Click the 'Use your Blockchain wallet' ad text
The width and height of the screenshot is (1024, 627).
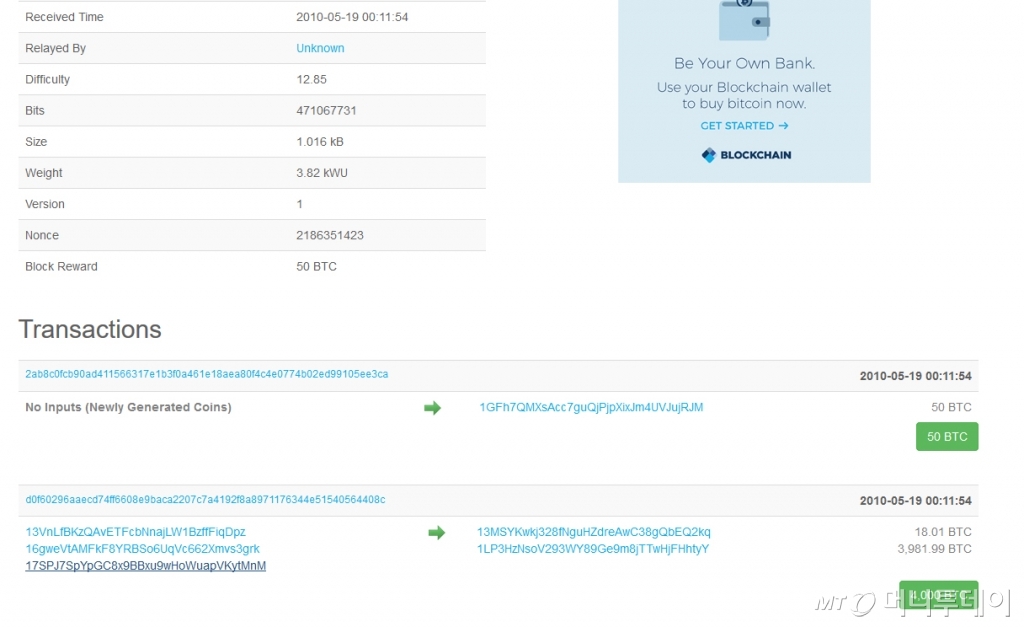(744, 87)
